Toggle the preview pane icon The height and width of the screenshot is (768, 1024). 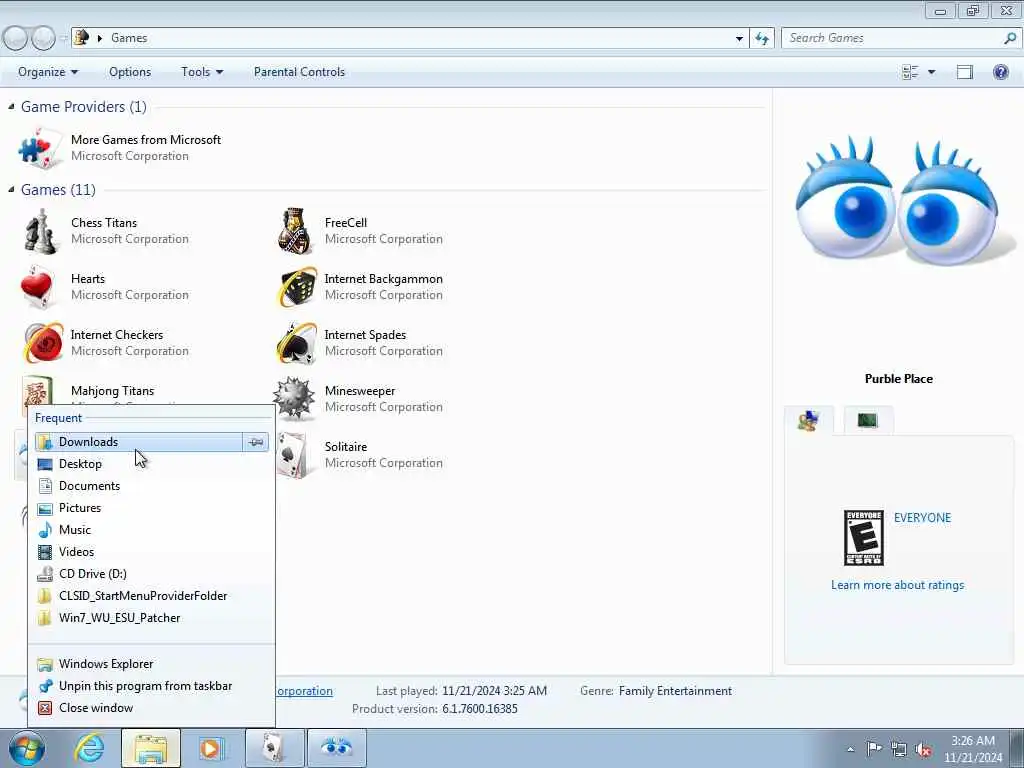[x=965, y=72]
